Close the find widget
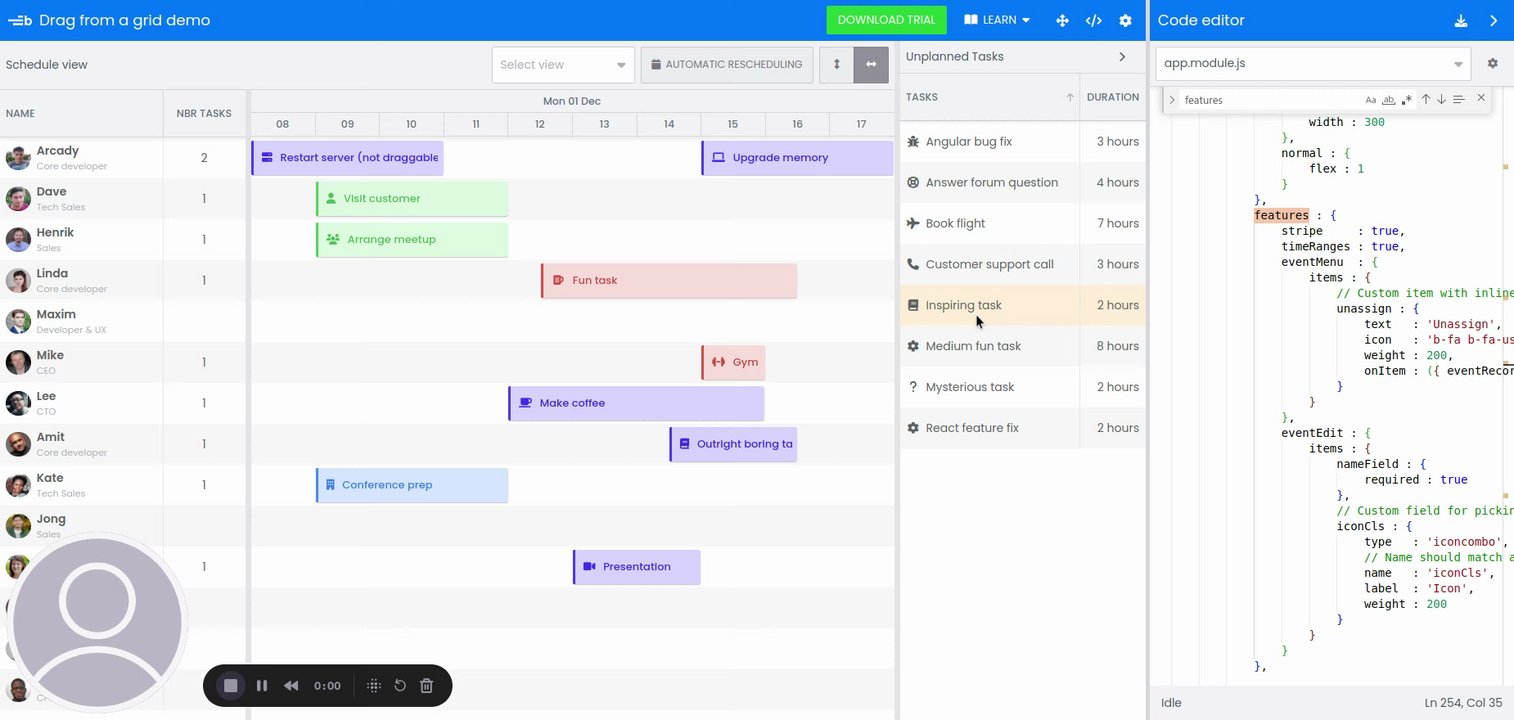The height and width of the screenshot is (720, 1514). coord(1481,98)
